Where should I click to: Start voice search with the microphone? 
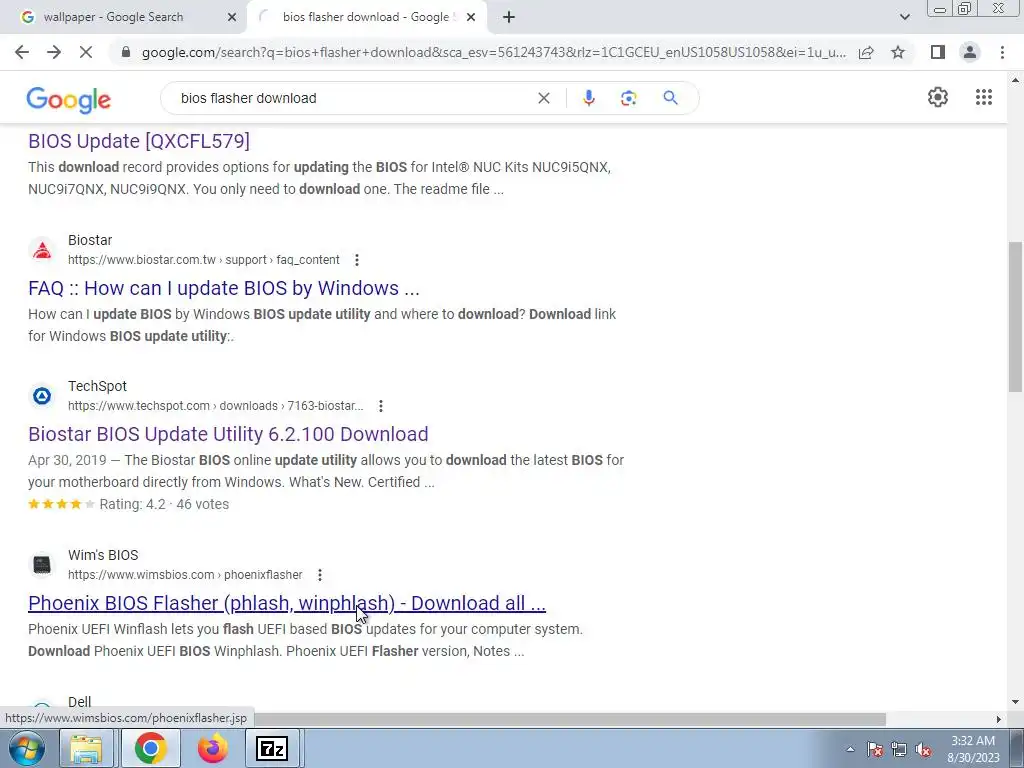click(588, 98)
